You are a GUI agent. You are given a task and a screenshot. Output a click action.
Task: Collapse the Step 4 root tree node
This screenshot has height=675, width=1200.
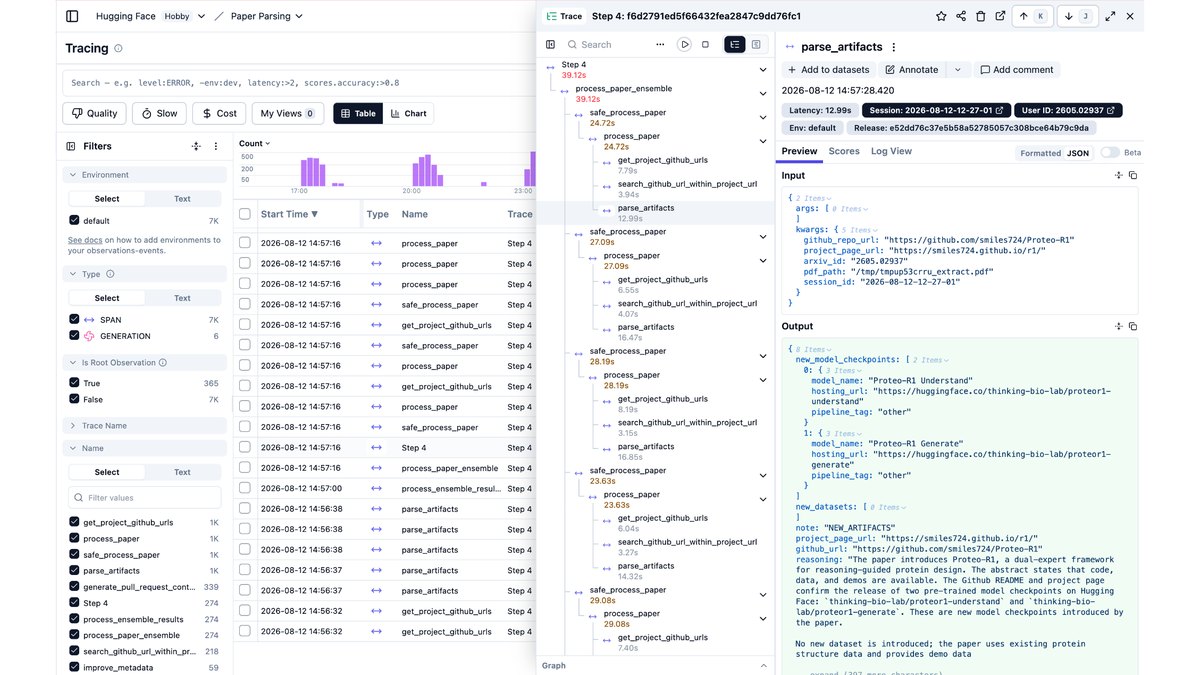point(763,70)
